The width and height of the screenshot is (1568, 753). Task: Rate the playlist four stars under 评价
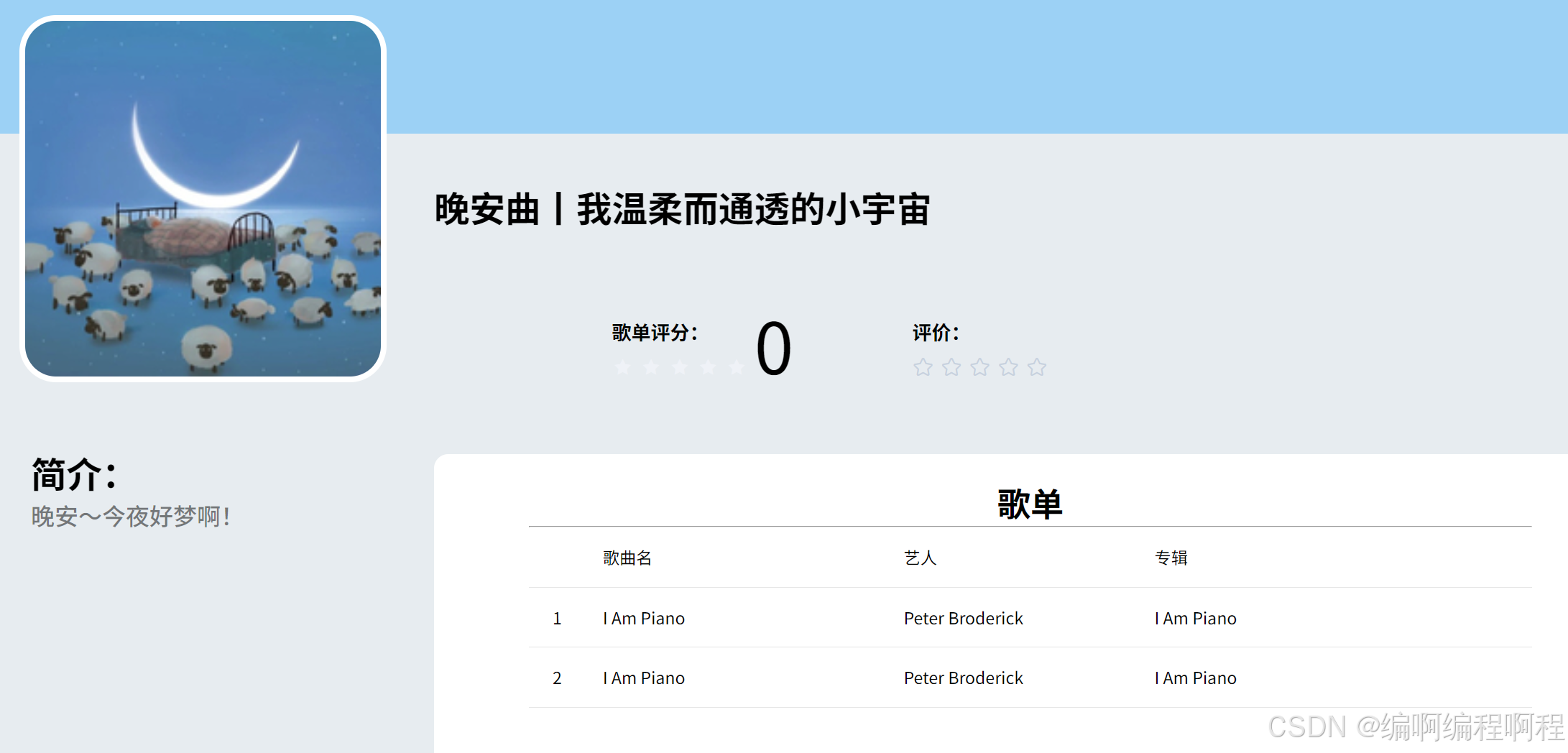point(1009,367)
